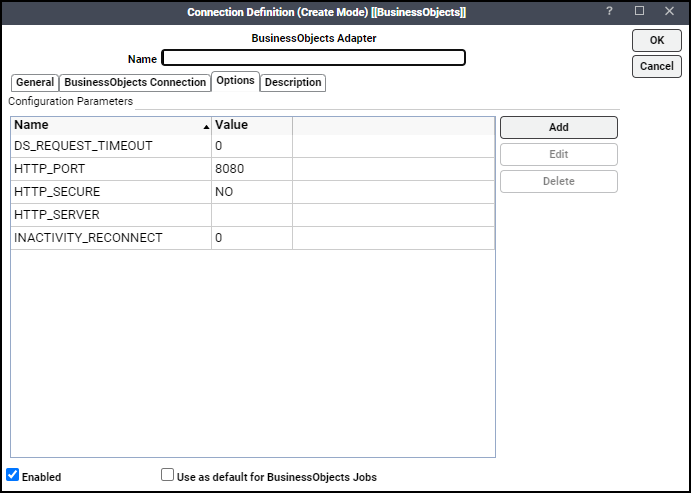691x493 pixels.
Task: Click the disabled Delete button
Action: click(559, 181)
